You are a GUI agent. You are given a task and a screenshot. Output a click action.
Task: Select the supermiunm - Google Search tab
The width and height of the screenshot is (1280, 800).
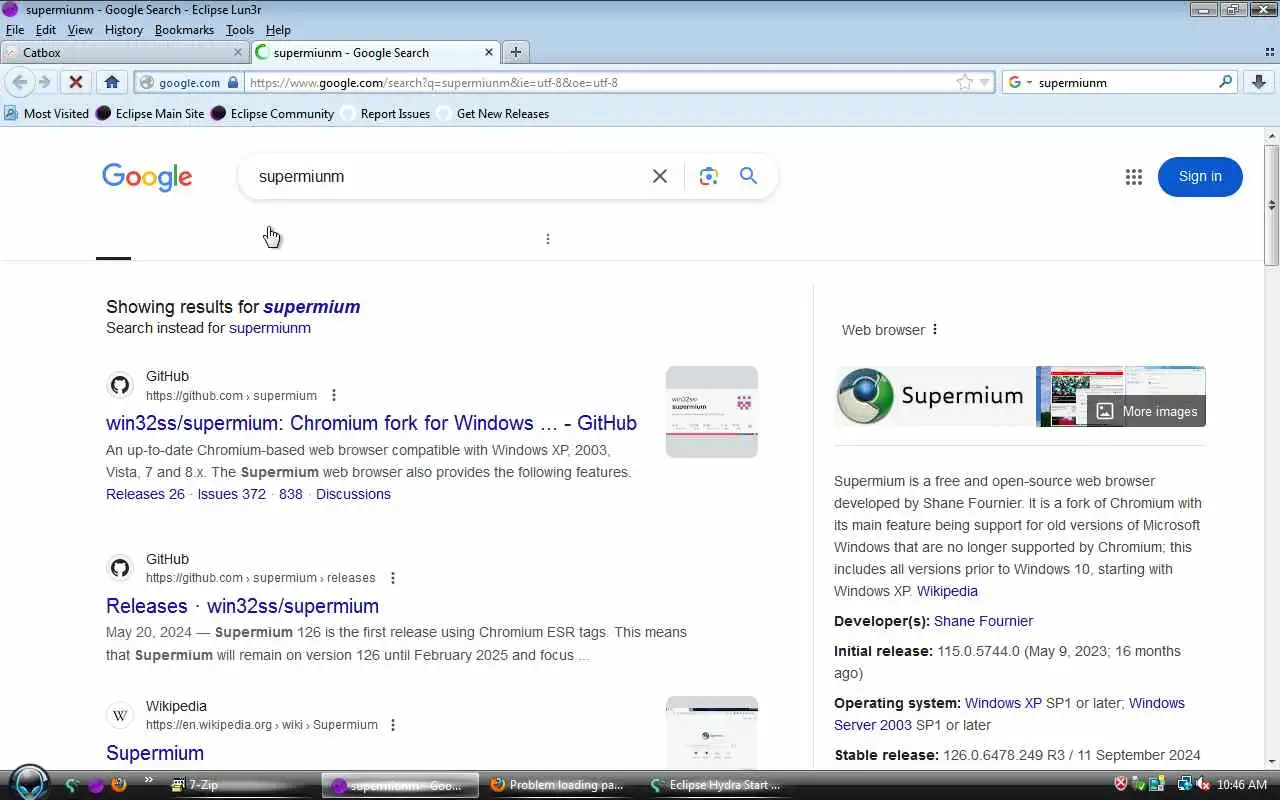pos(376,52)
